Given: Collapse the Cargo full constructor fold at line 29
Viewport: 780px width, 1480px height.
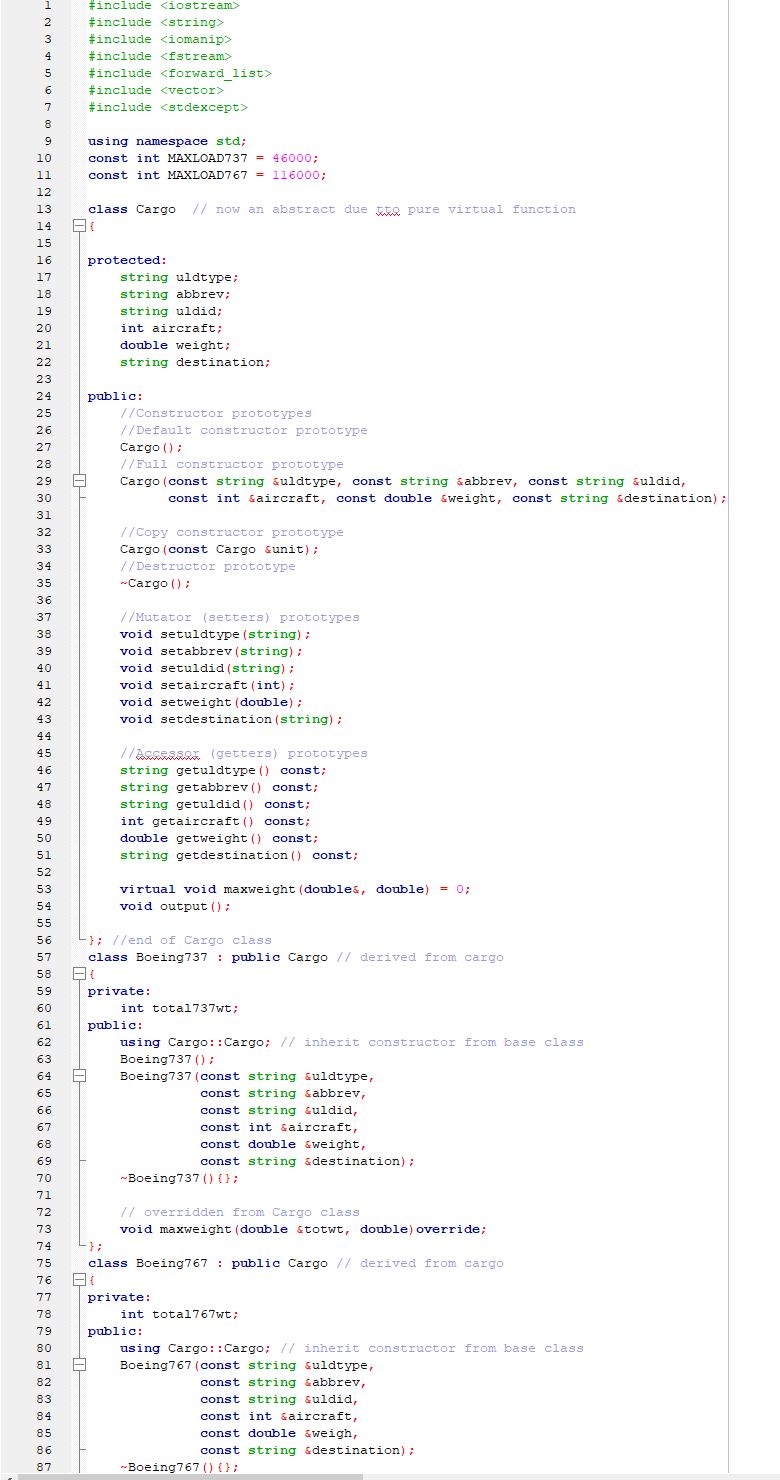Looking at the screenshot, I should point(79,482).
